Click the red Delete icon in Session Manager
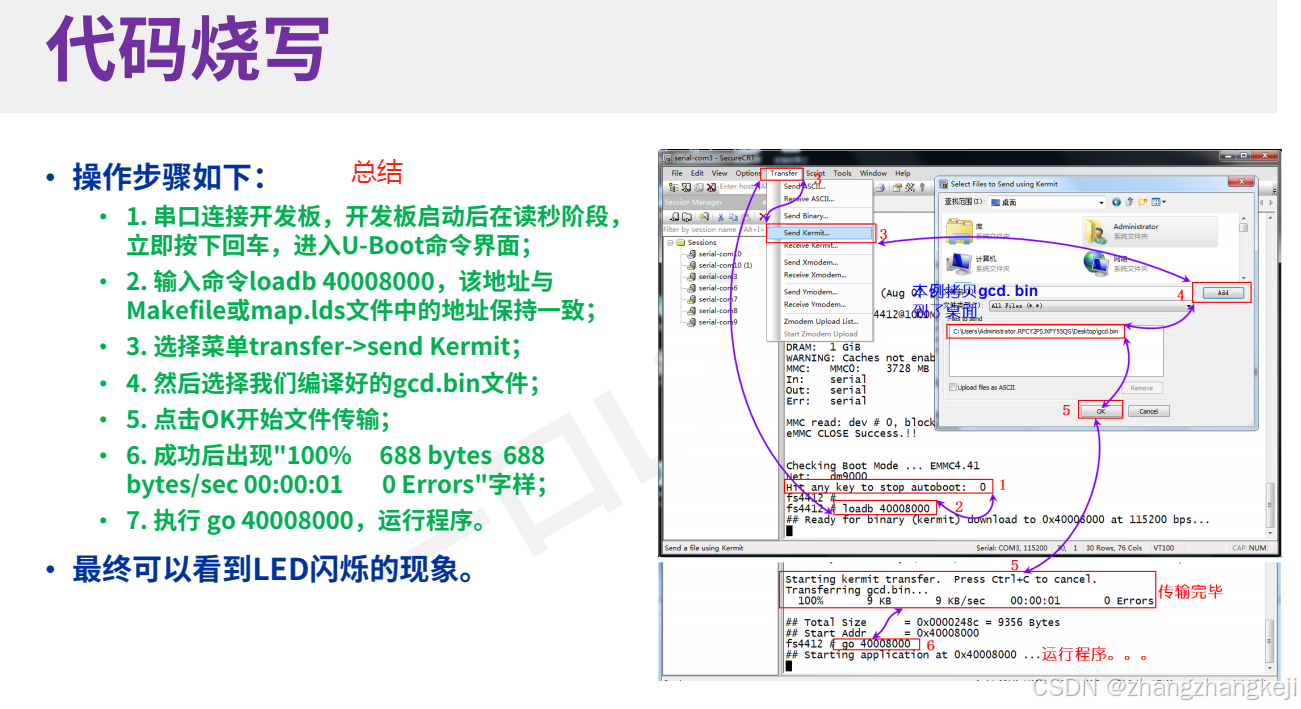Viewport: 1301px width, 709px height. coord(762,216)
